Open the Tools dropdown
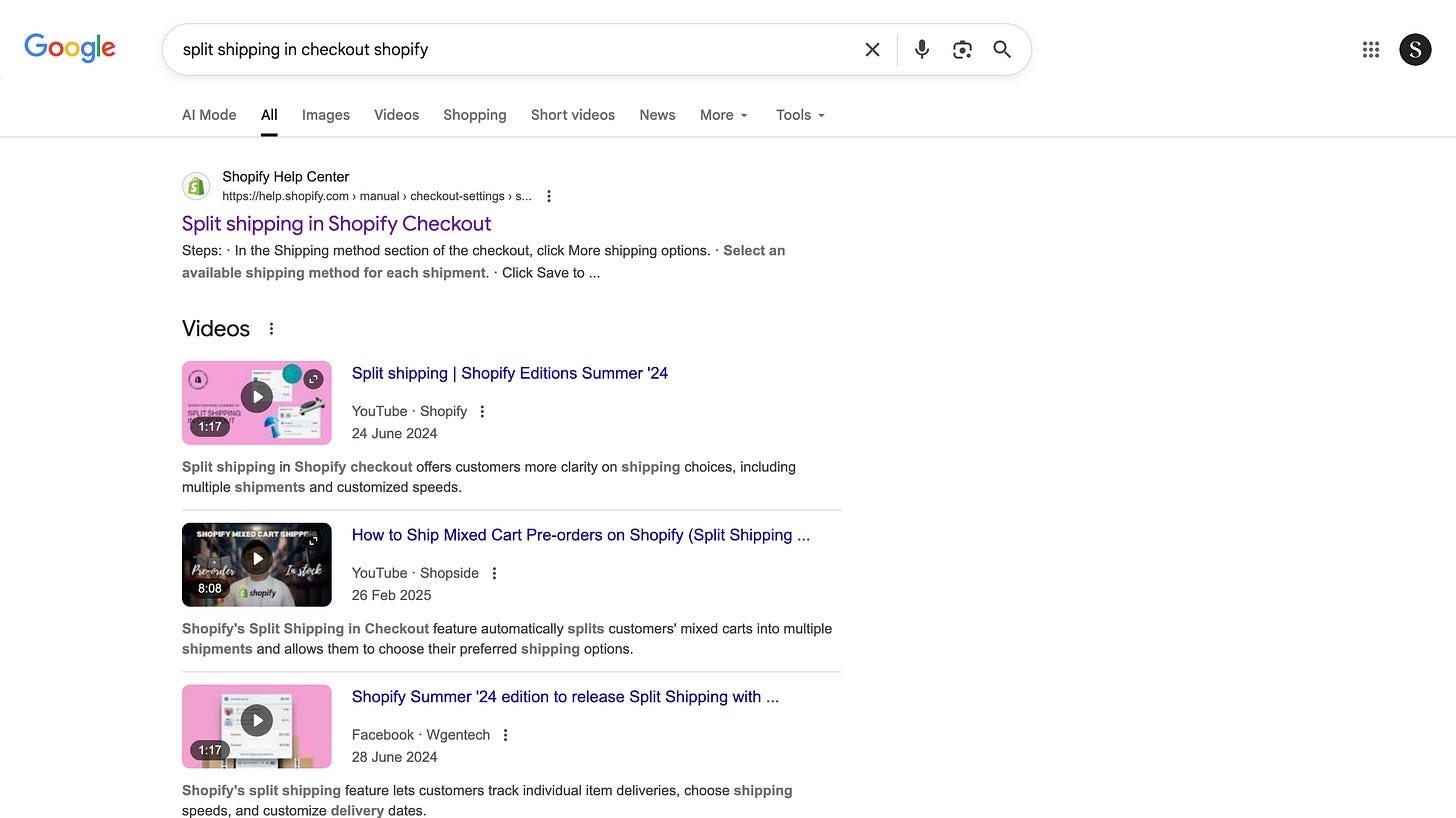Image resolution: width=1456 pixels, height=818 pixels. point(801,115)
